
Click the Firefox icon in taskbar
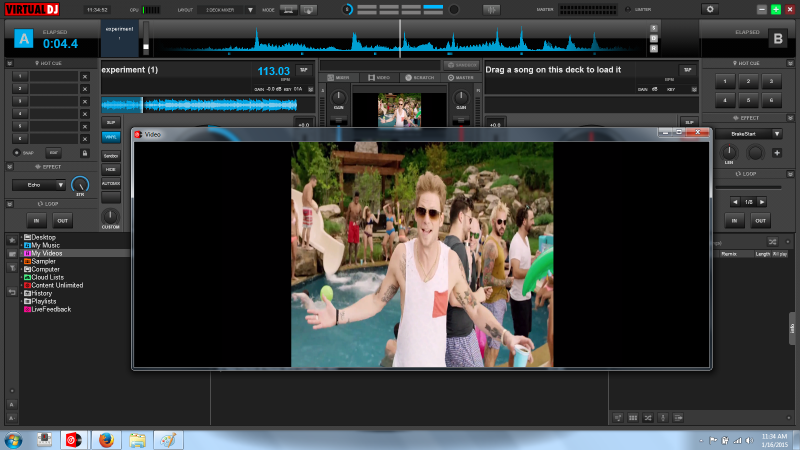click(106, 439)
